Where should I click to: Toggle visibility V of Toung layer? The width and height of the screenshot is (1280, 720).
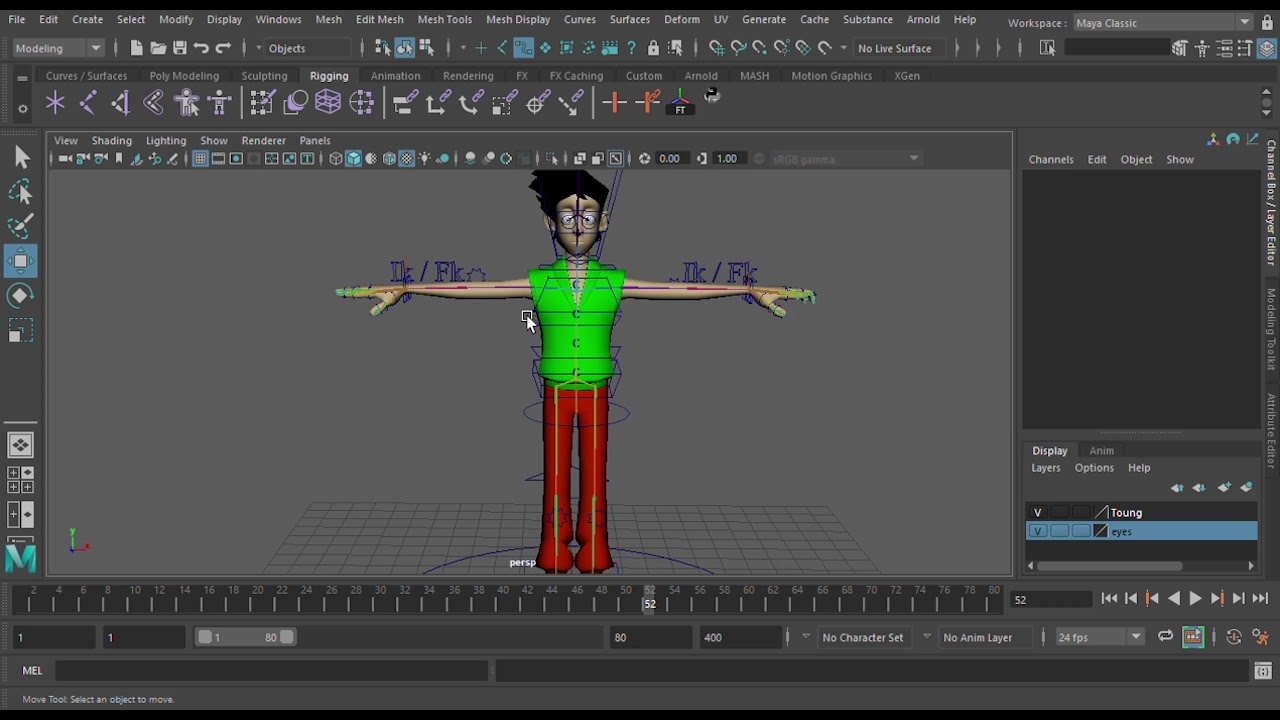[x=1038, y=513]
